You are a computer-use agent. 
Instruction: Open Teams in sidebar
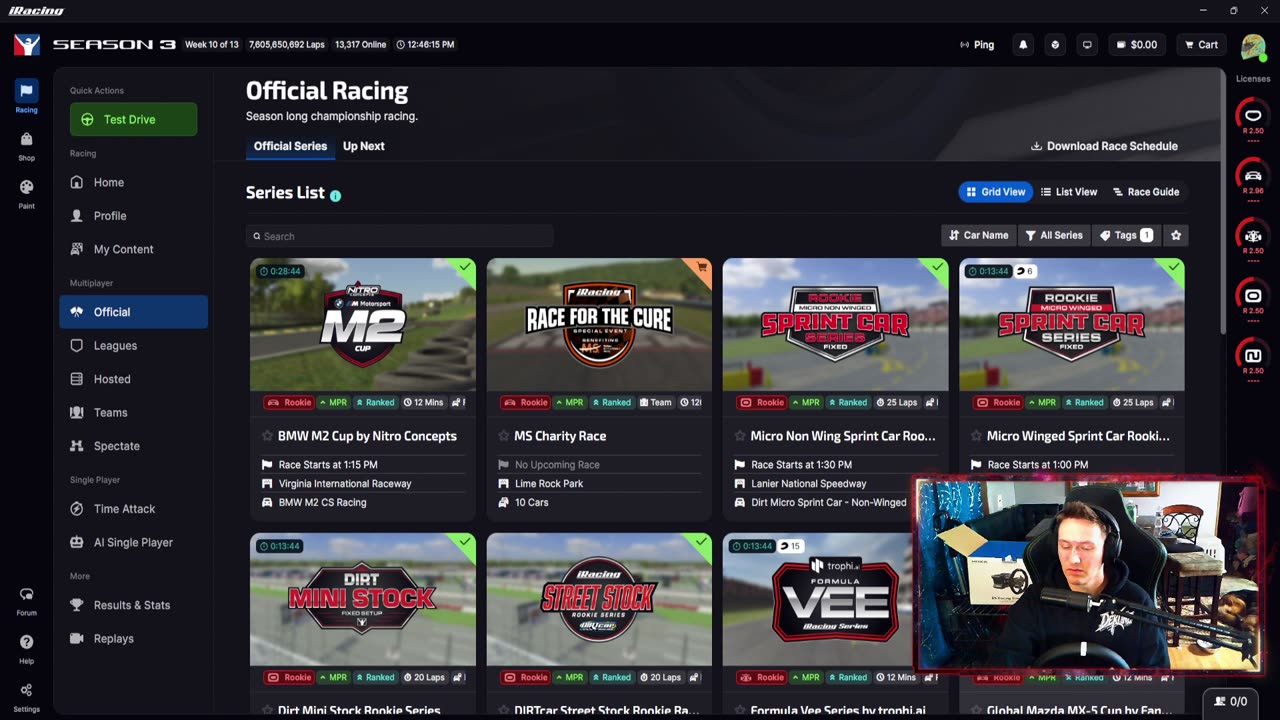pyautogui.click(x=133, y=412)
